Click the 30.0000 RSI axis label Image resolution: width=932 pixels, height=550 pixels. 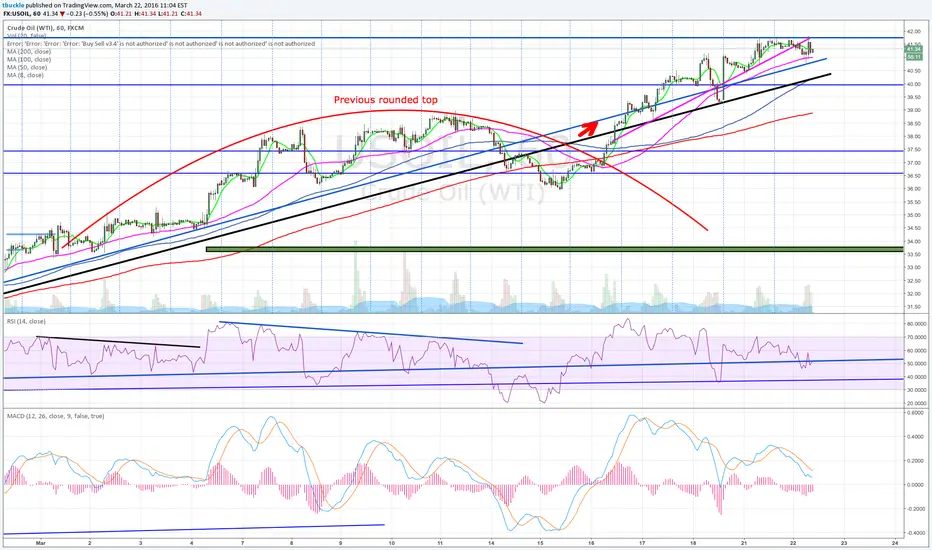915,389
